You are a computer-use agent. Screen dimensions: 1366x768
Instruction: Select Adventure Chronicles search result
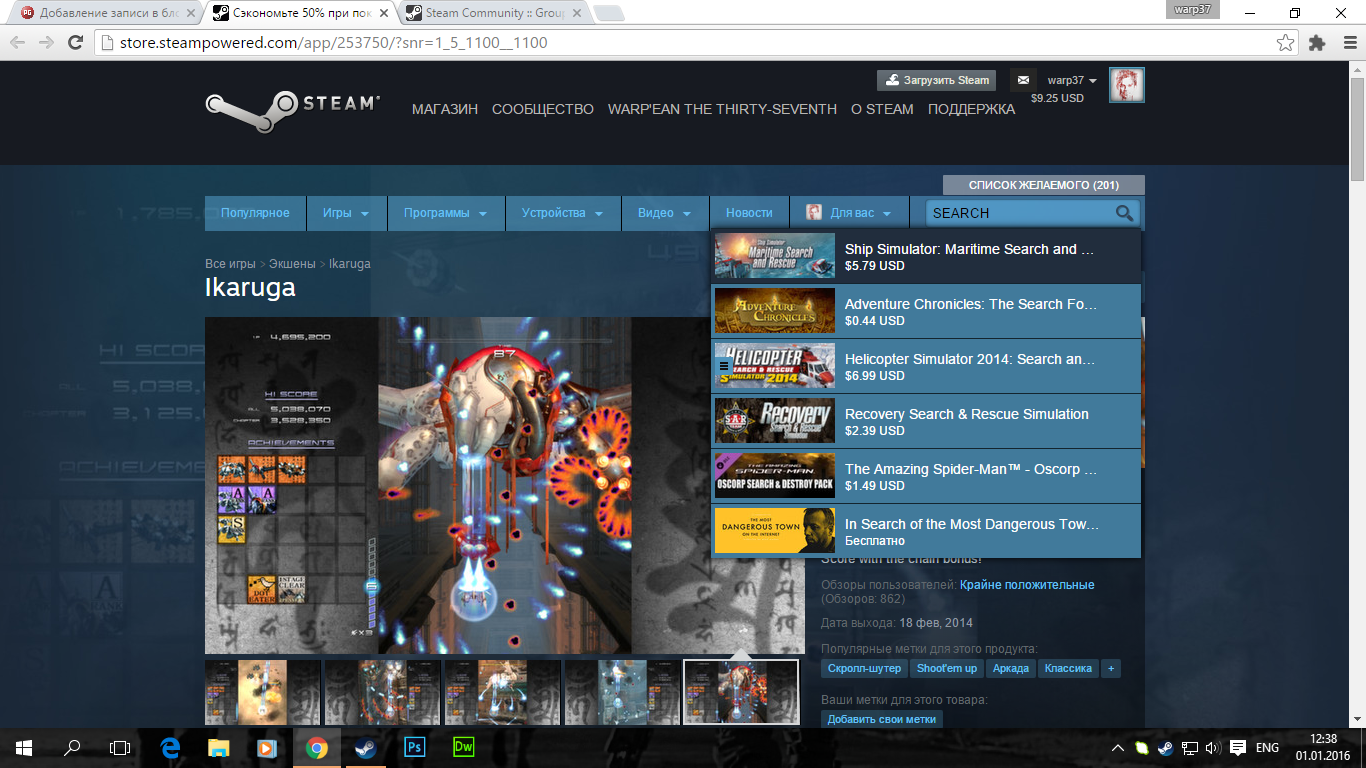(x=926, y=311)
